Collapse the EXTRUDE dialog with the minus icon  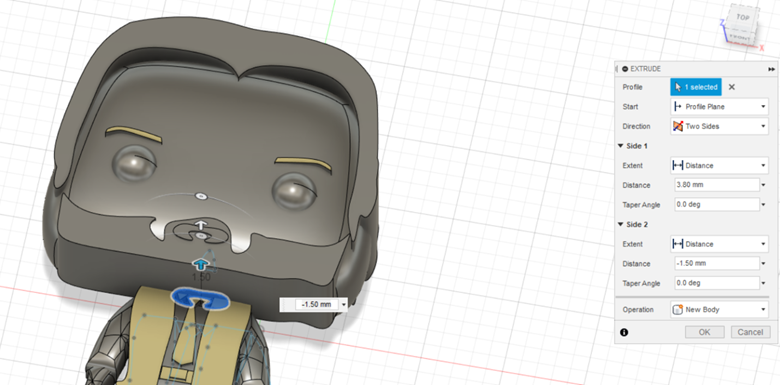(625, 69)
